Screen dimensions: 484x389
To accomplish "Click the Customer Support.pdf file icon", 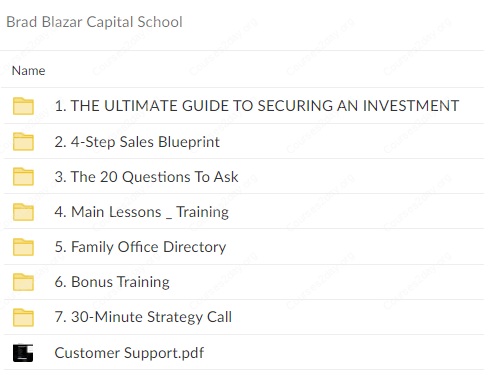I will pos(23,353).
